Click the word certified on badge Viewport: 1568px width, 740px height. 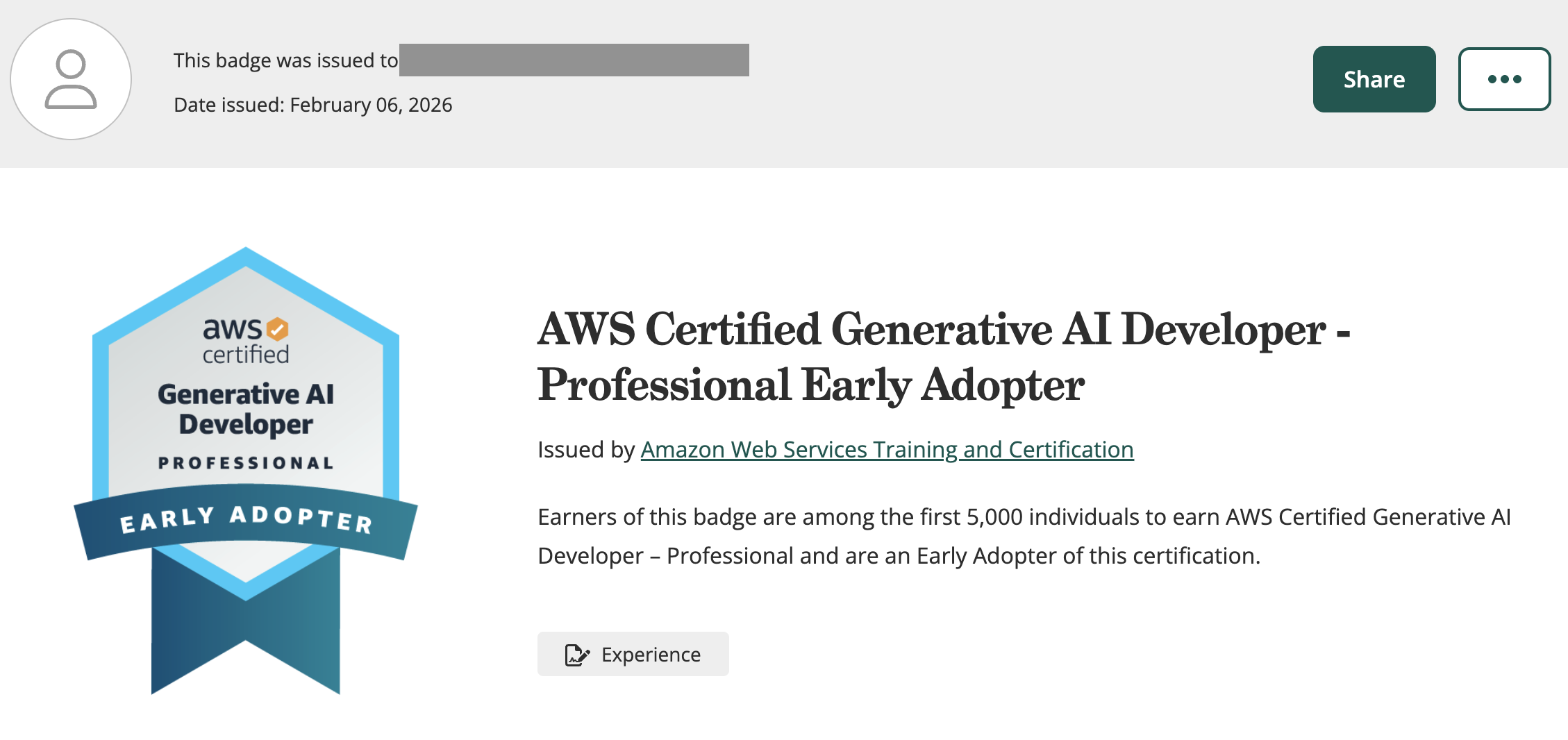[x=246, y=355]
